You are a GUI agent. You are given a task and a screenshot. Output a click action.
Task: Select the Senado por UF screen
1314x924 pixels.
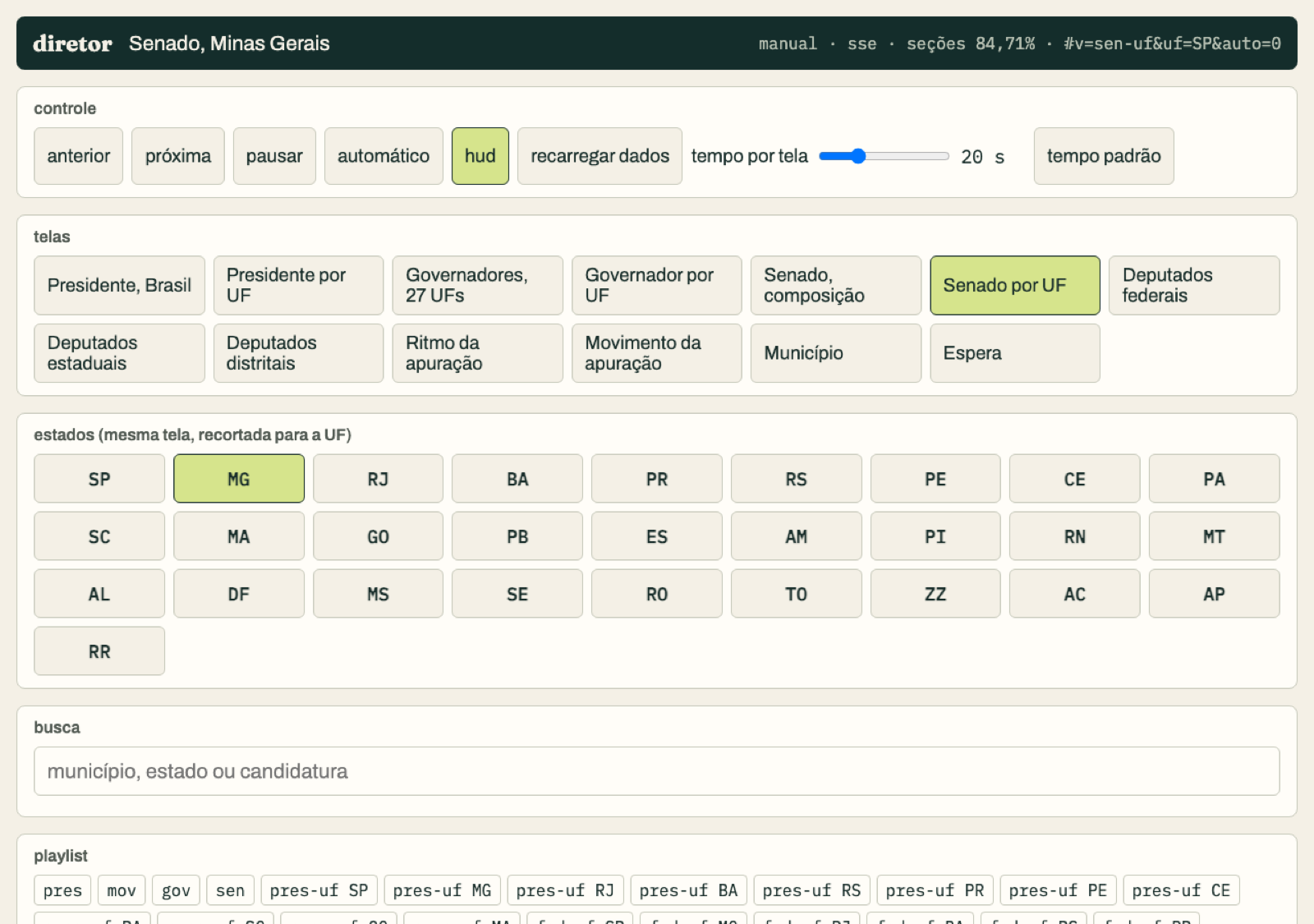(x=1015, y=285)
